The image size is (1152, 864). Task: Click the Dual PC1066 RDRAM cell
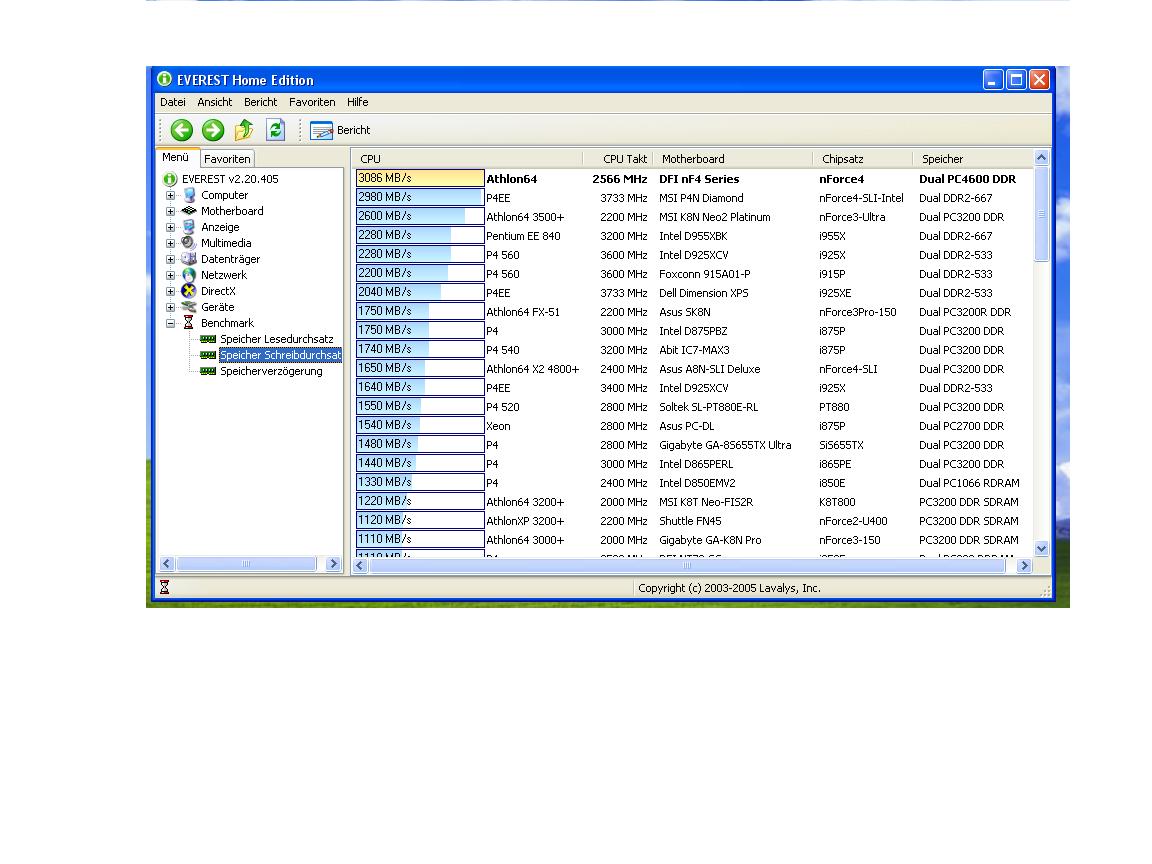(x=969, y=483)
